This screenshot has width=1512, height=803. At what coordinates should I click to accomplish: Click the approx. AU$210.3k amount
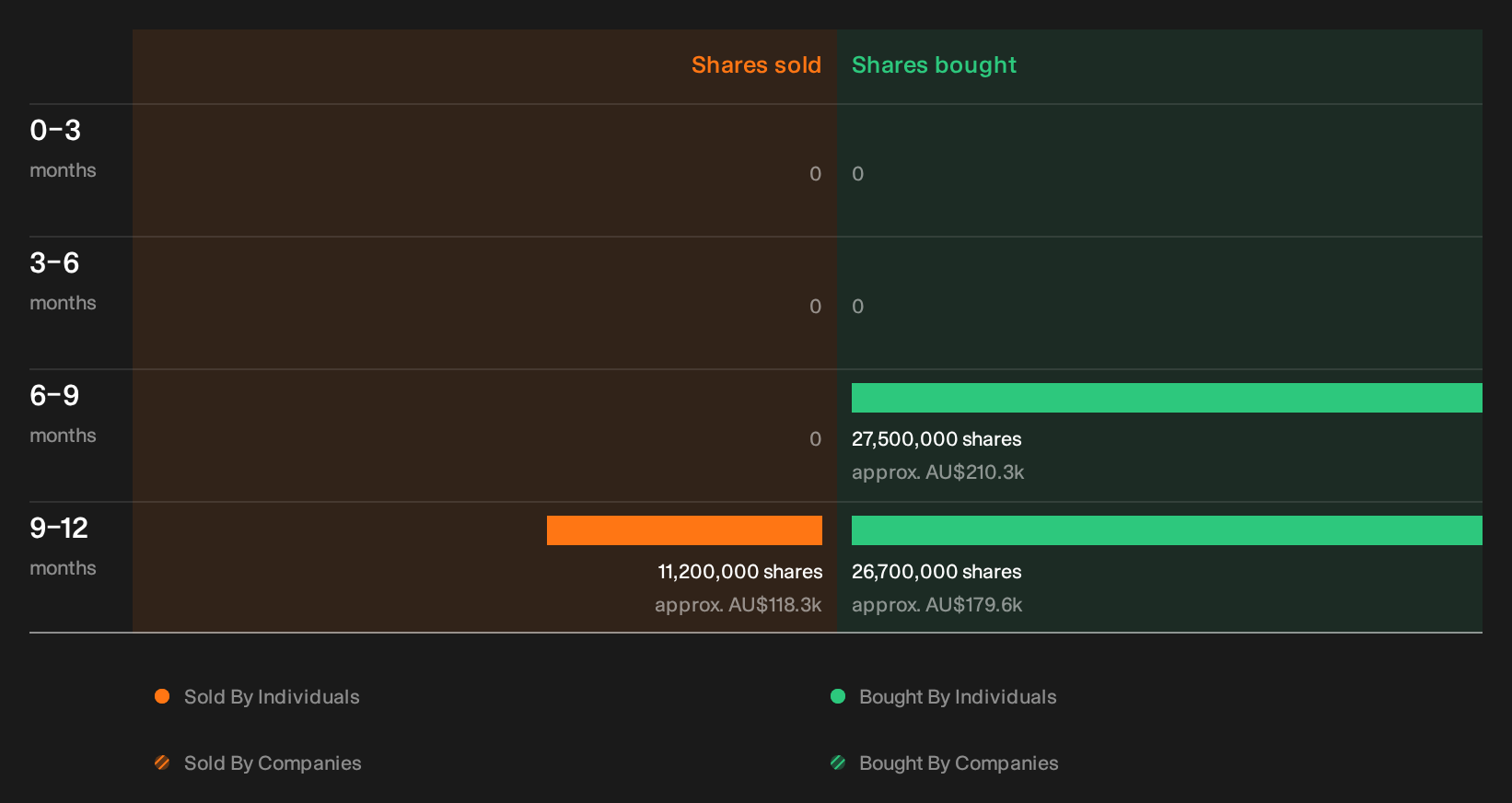click(x=937, y=472)
